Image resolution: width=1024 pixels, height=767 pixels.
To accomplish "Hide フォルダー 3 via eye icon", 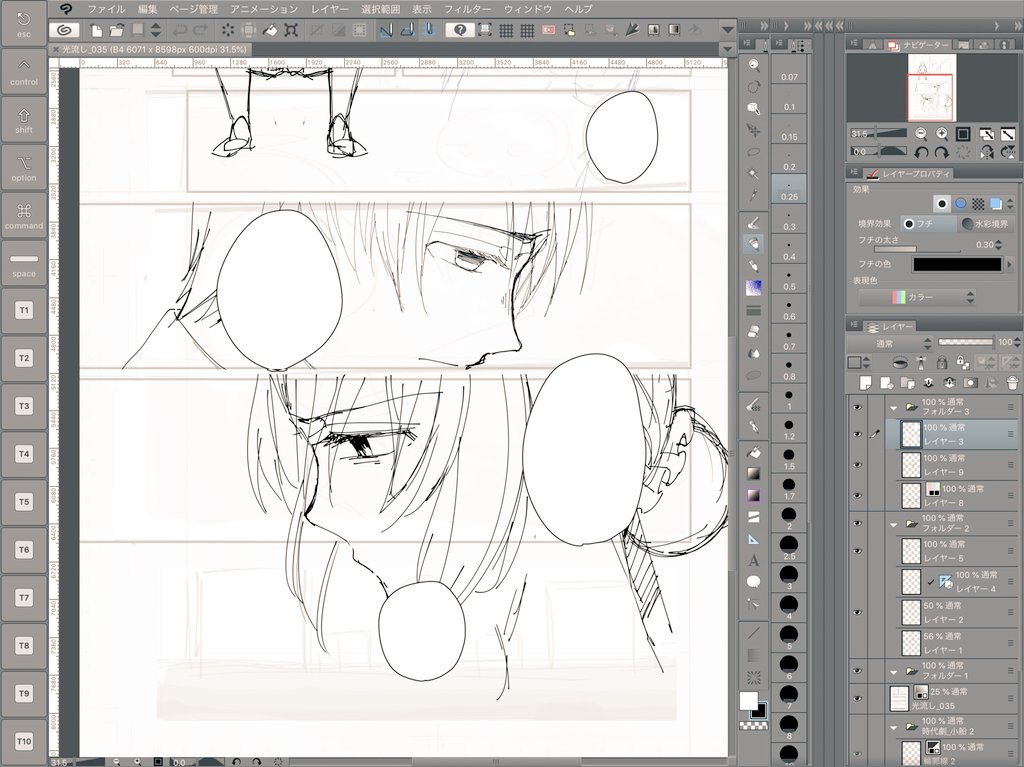I will point(857,406).
